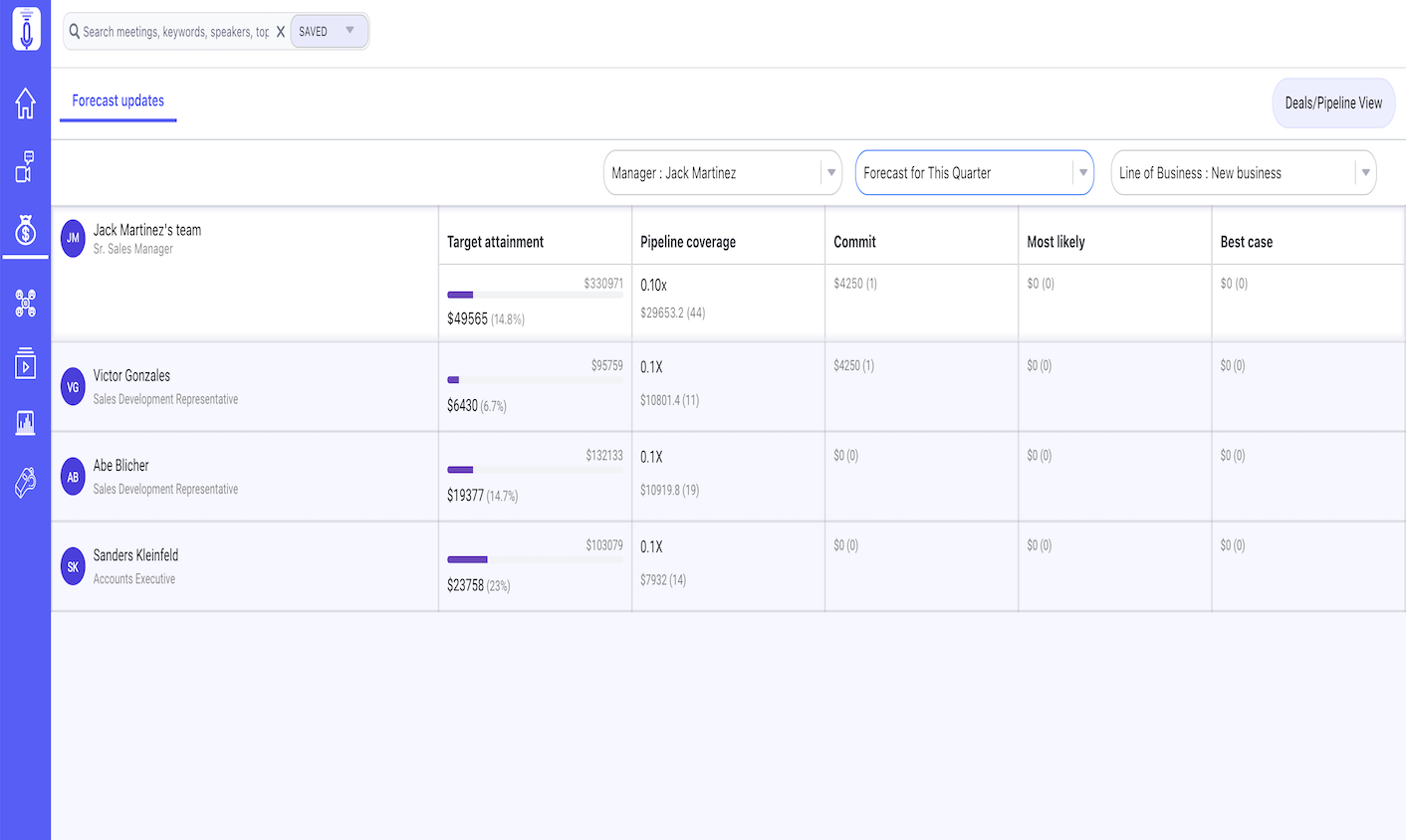Image resolution: width=1406 pixels, height=840 pixels.
Task: Open the playlist library sidebar icon
Action: tap(26, 363)
